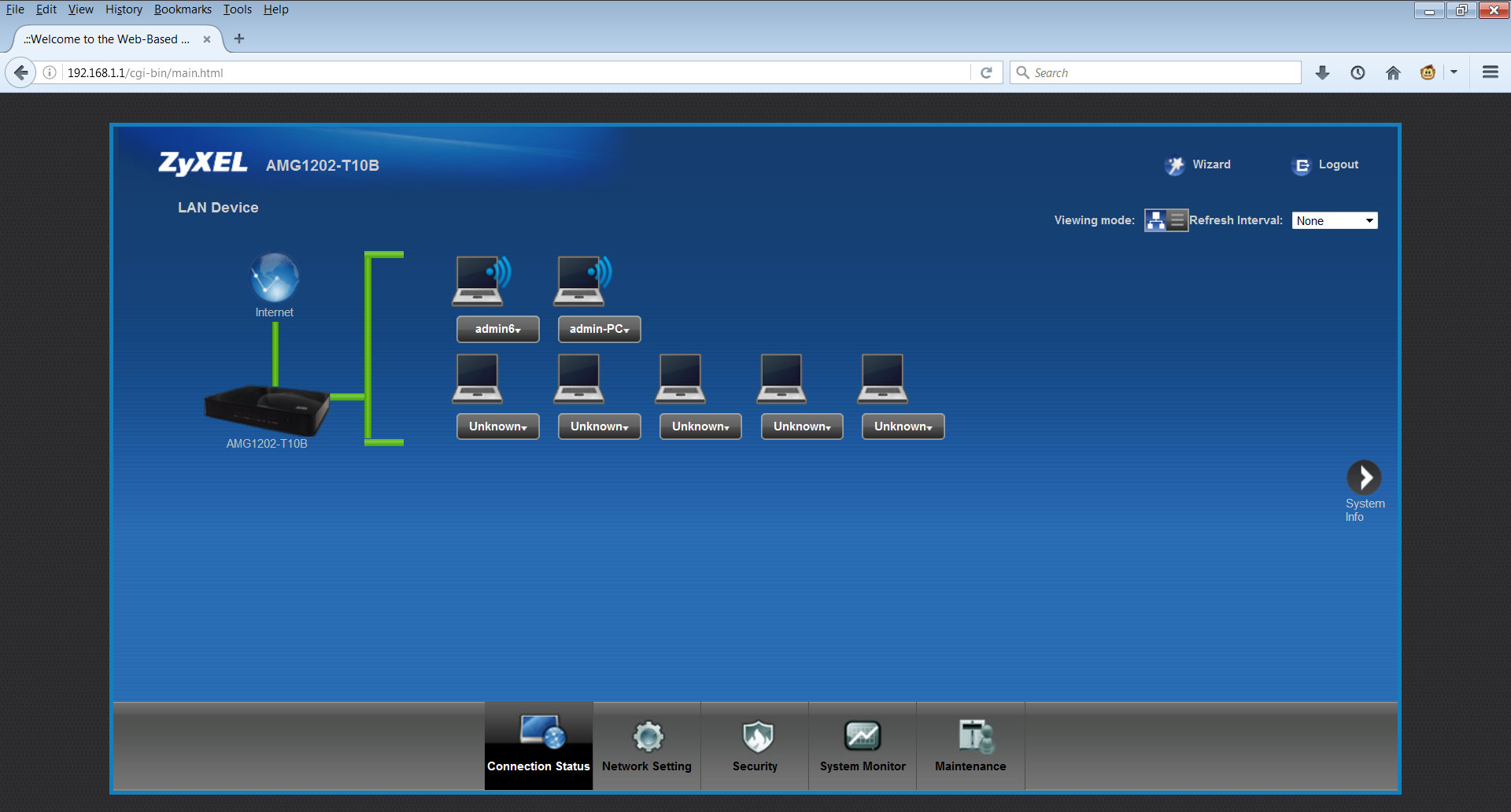The height and width of the screenshot is (812, 1511).
Task: Expand the admin6 device dropdown
Action: click(x=498, y=329)
